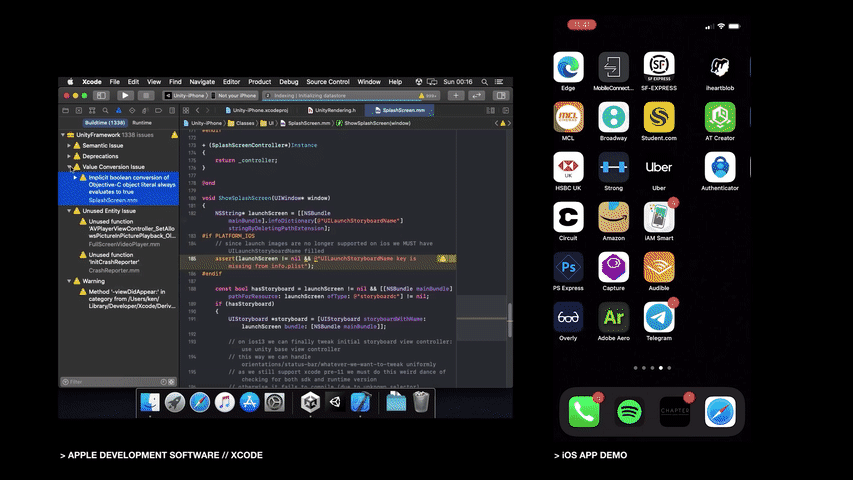
Task: Open the Unity-iPhone scheme selector
Action: [187, 96]
